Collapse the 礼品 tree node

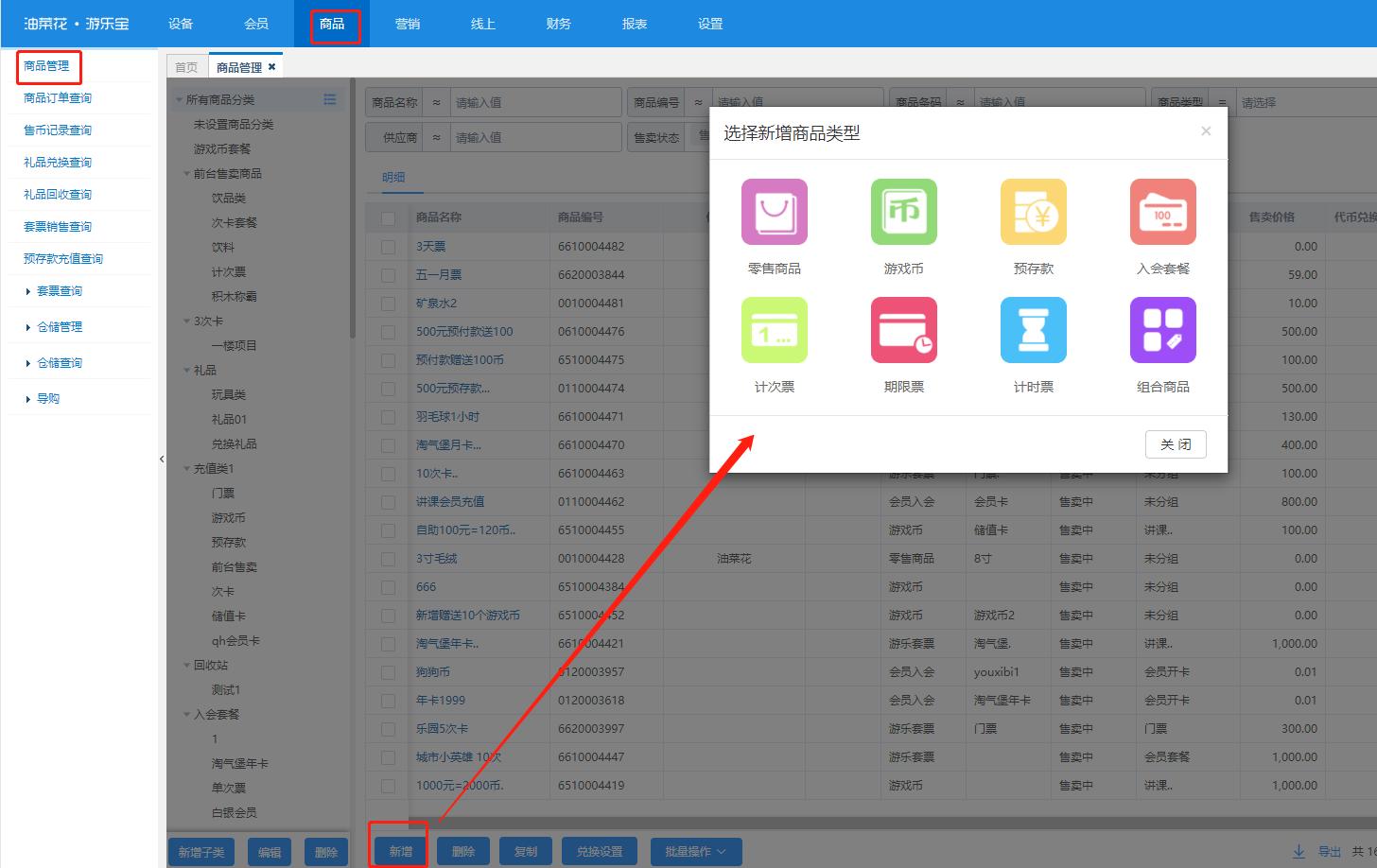coord(186,370)
